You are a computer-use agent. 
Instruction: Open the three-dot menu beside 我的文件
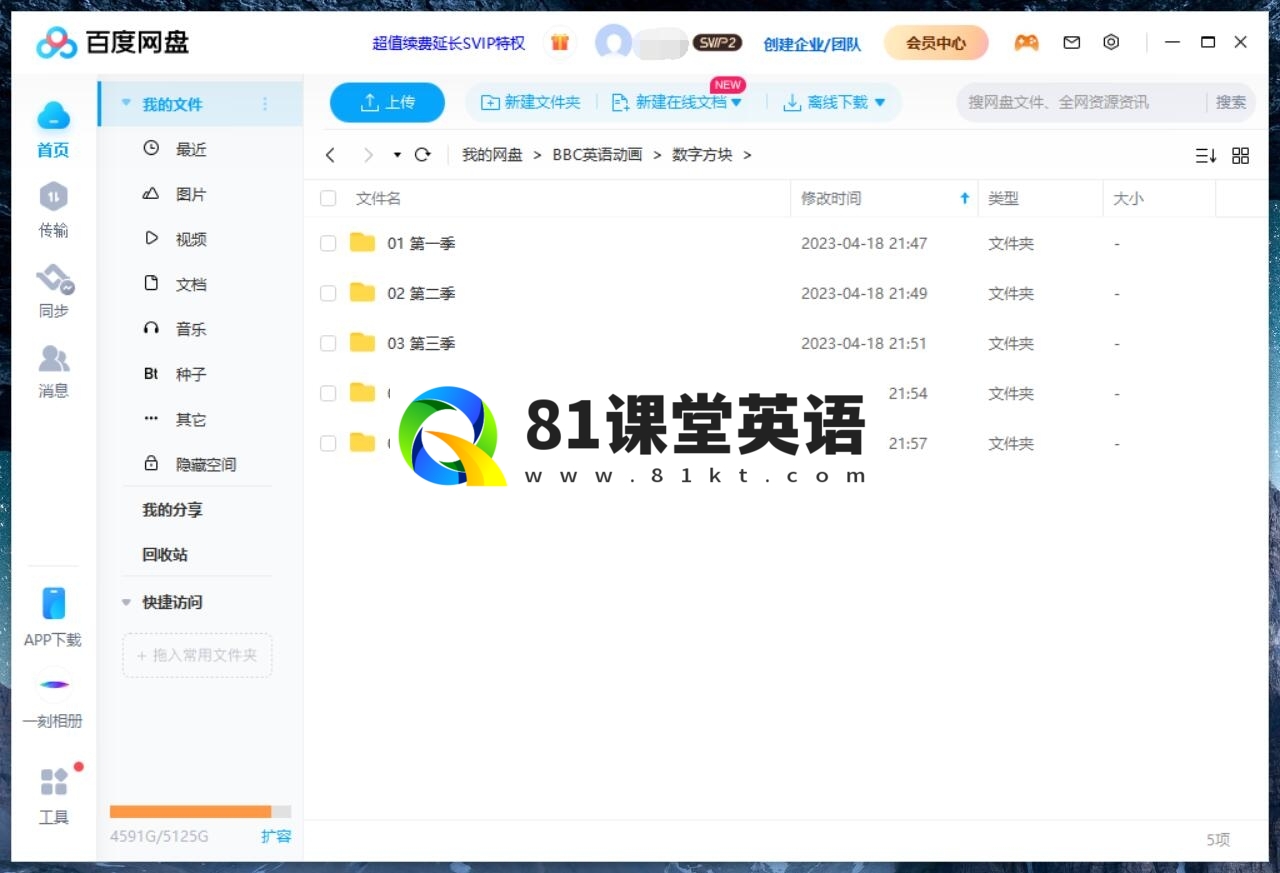[265, 104]
